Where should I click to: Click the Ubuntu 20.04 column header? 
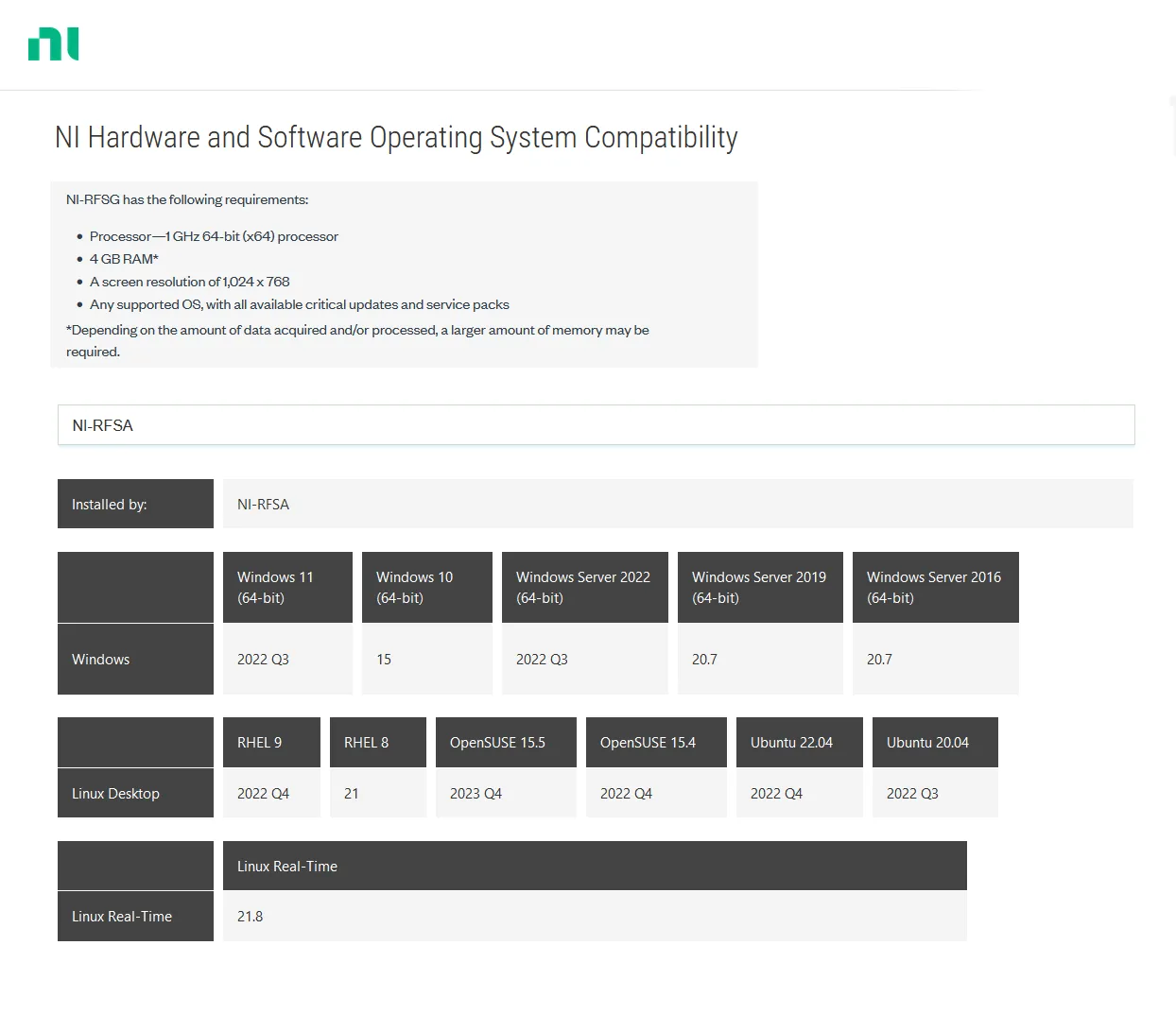[x=935, y=742]
